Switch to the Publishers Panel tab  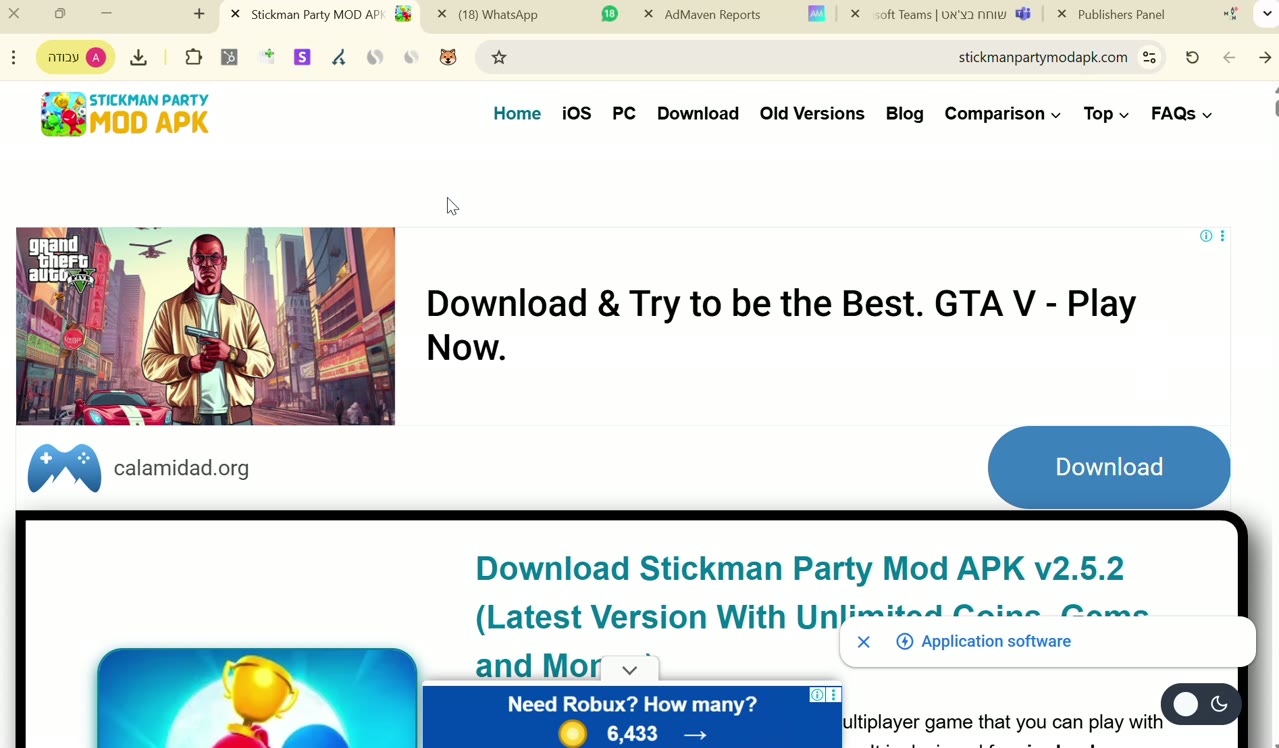1148,14
